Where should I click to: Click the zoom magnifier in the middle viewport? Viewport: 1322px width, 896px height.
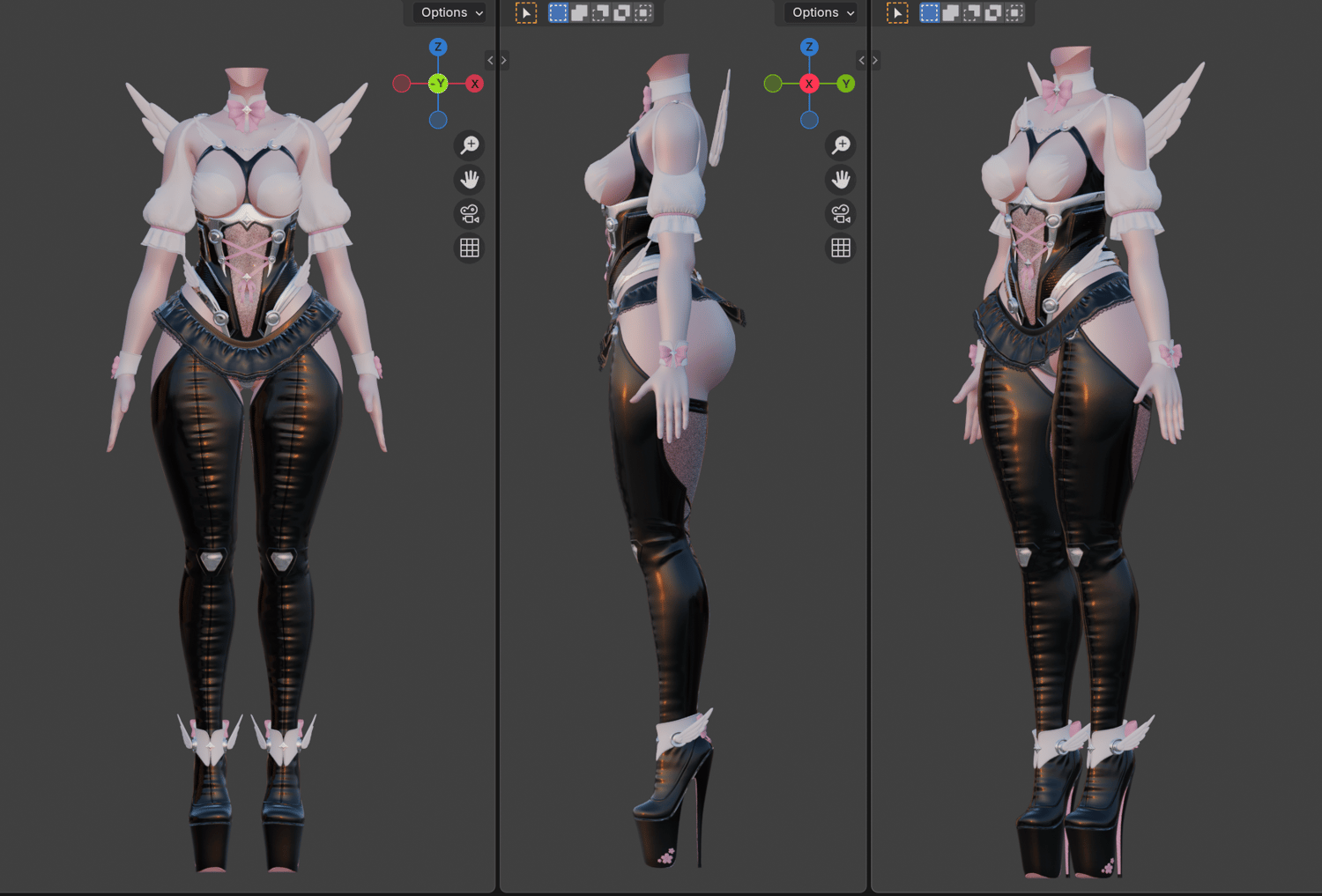tap(841, 144)
